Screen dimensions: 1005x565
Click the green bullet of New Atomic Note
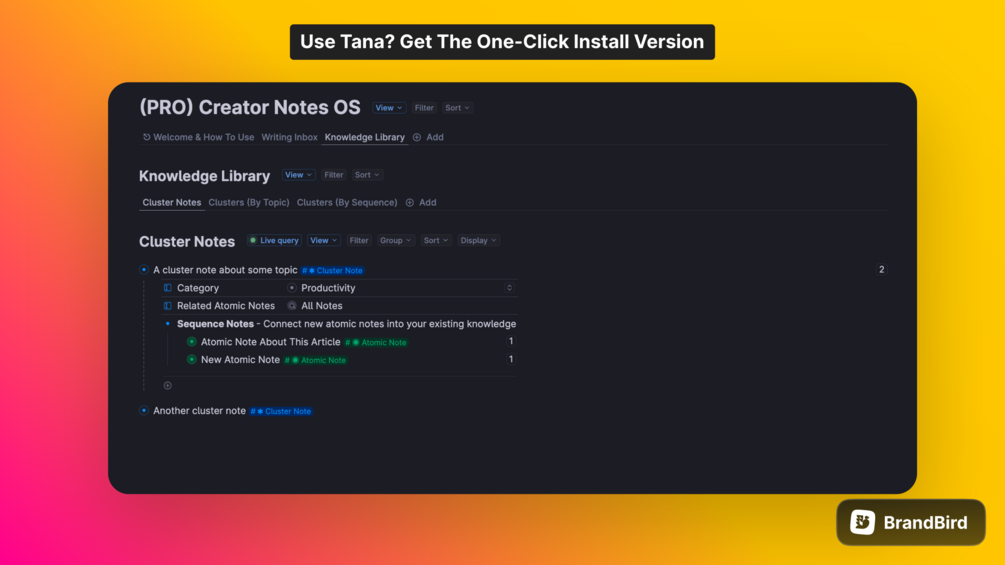click(191, 359)
